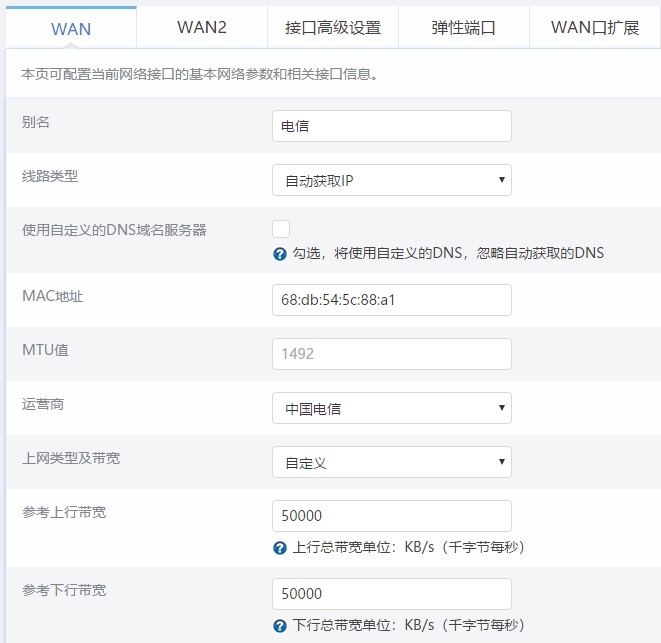Image resolution: width=661 pixels, height=643 pixels.
Task: Open the 上网类型及带宽 dropdown showing 自定义
Action: point(391,462)
